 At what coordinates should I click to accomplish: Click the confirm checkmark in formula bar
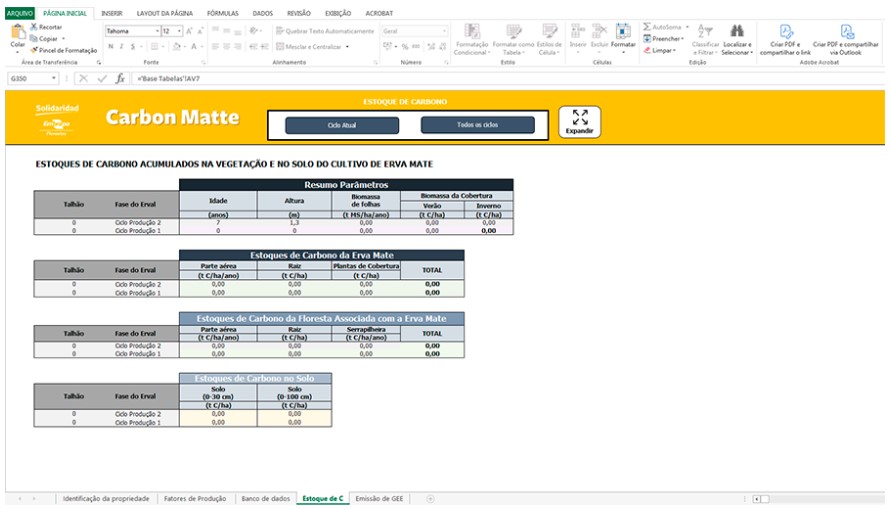(x=102, y=78)
